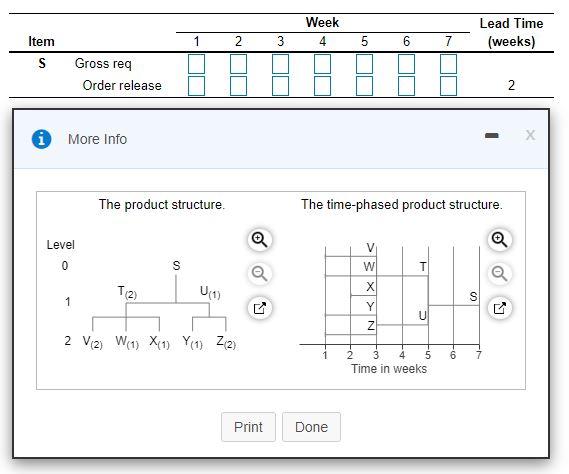
Task: Click the 'Level' label in product structure
Action: (x=61, y=245)
